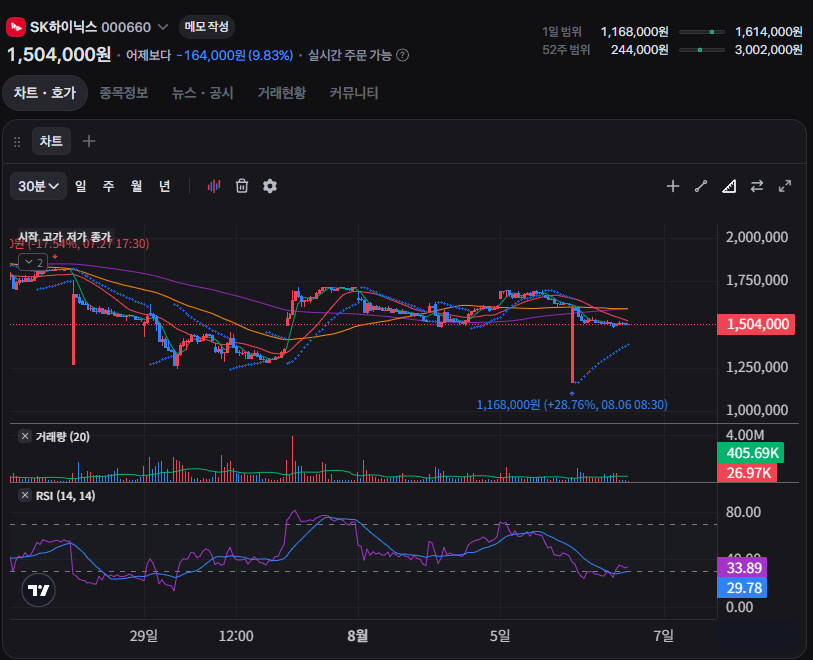Click the 메모 작성 button
Screen dimensions: 813x660
coord(207,27)
